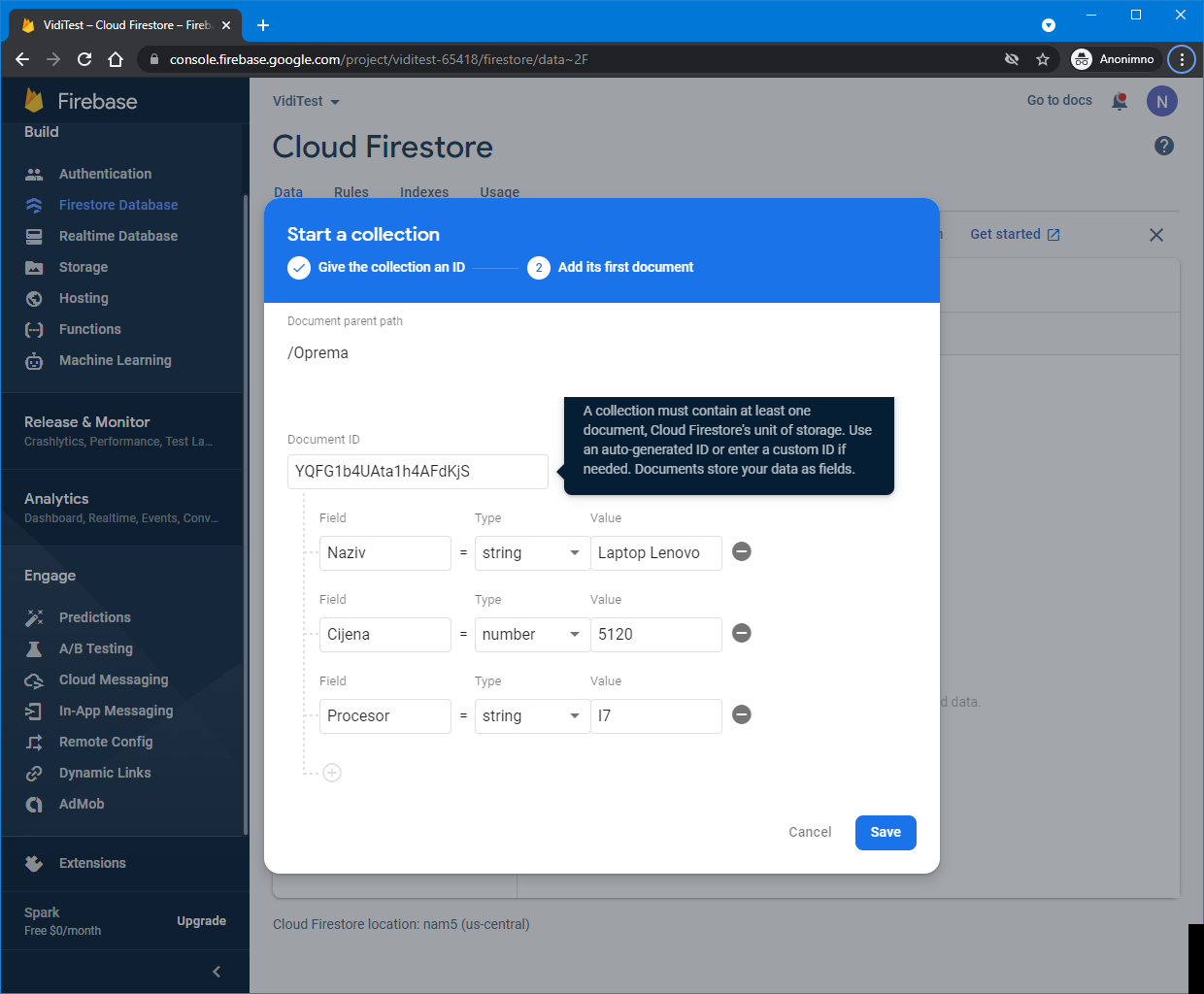Open the Machine Learning robot icon
The height and width of the screenshot is (994, 1204).
tap(34, 360)
